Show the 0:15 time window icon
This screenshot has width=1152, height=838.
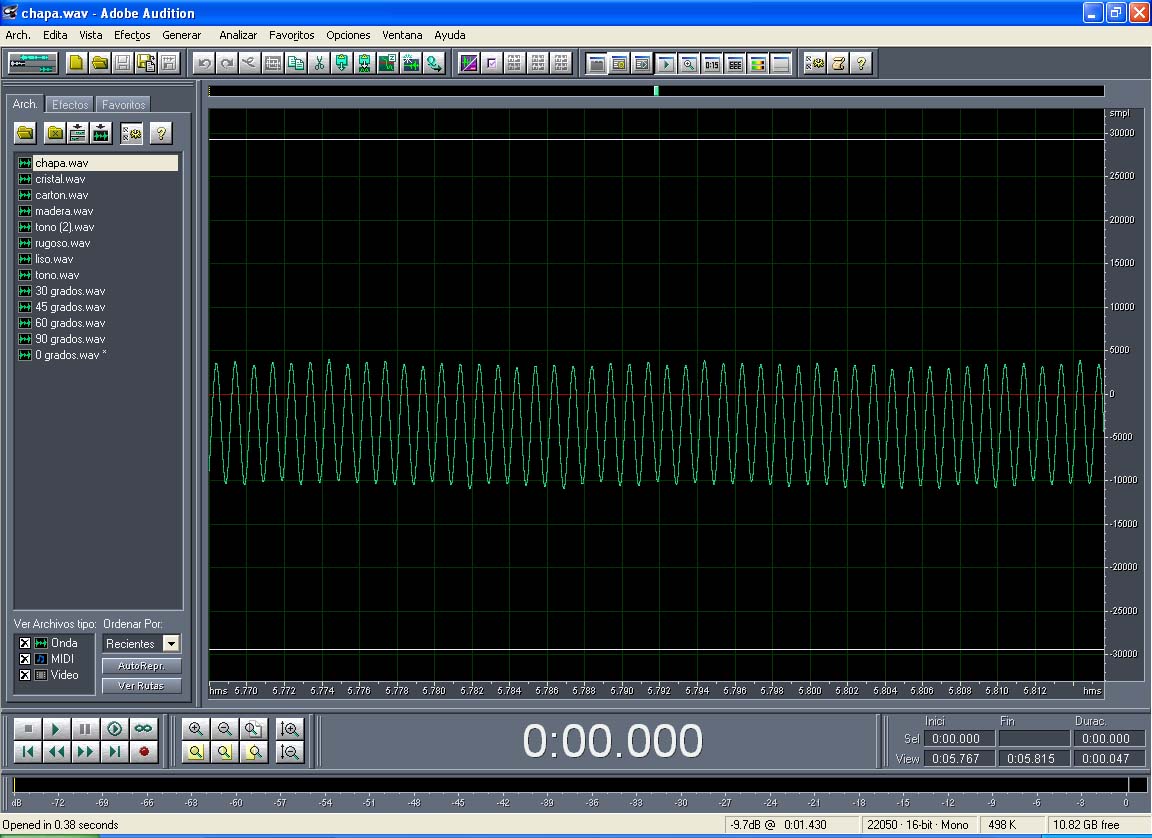tap(711, 64)
